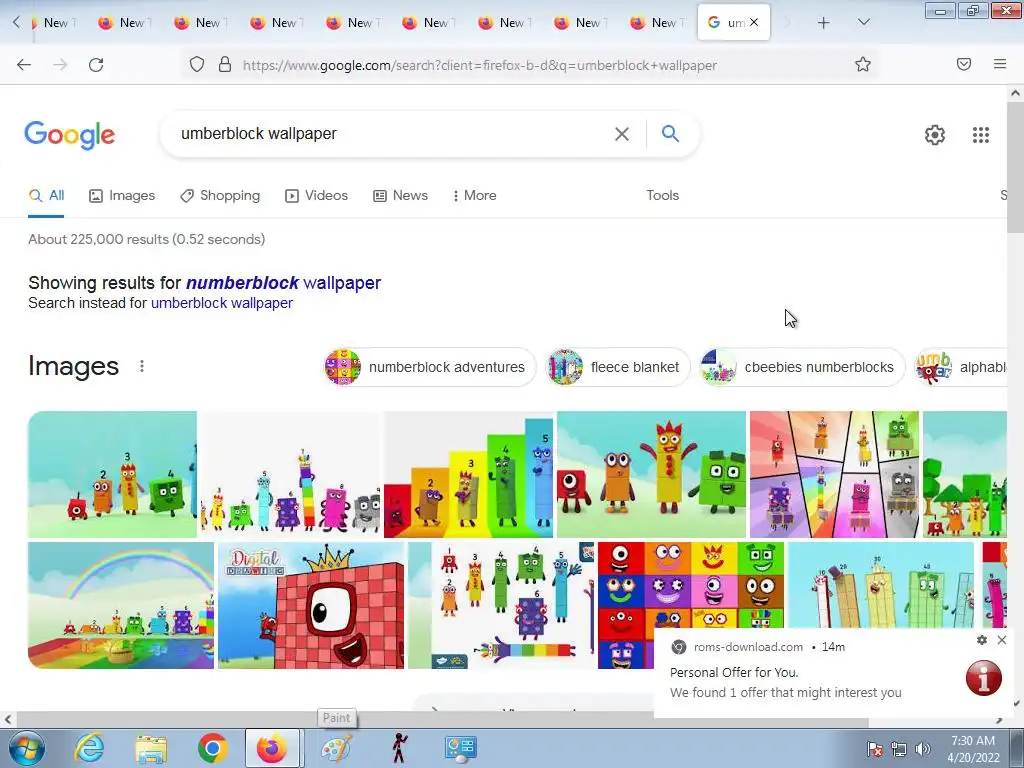Launch Google Chrome from the taskbar
The width and height of the screenshot is (1024, 768).
[212, 748]
